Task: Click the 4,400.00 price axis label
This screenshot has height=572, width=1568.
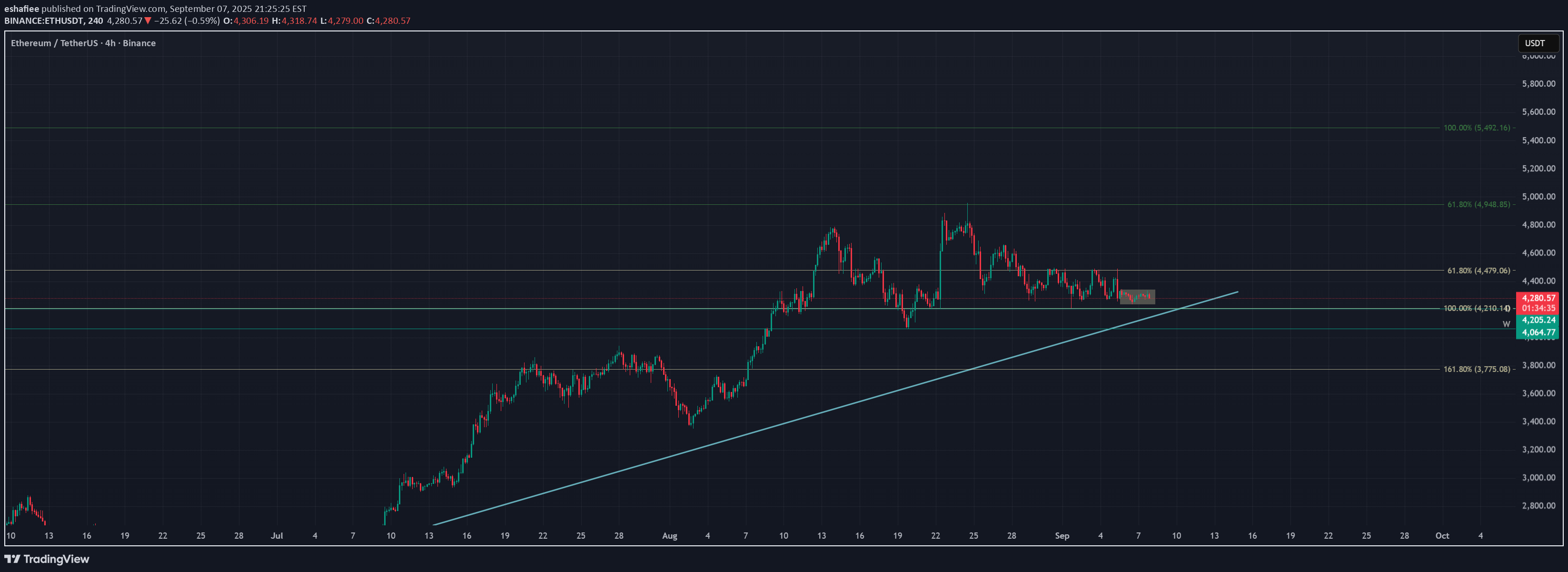Action: (x=1539, y=281)
